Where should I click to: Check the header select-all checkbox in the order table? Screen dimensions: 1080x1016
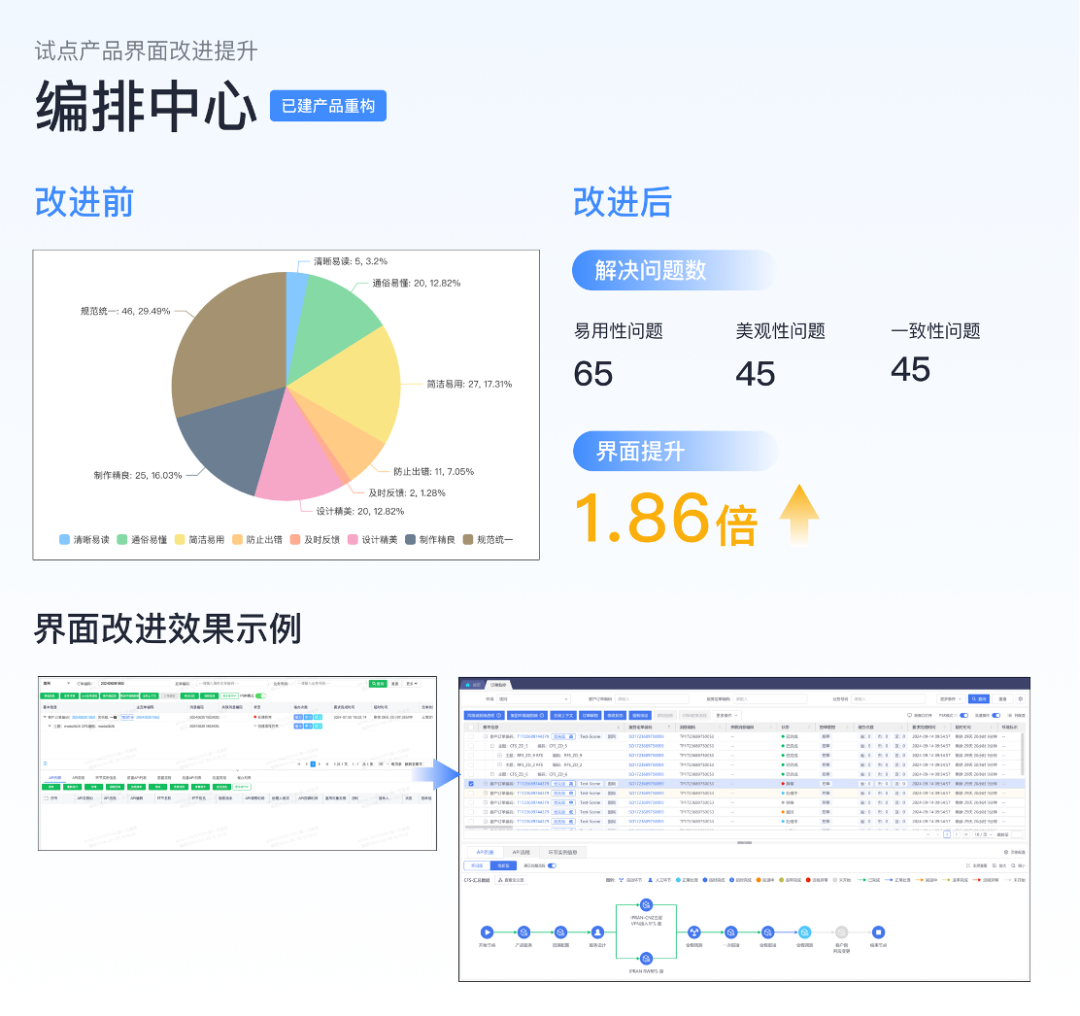point(470,726)
